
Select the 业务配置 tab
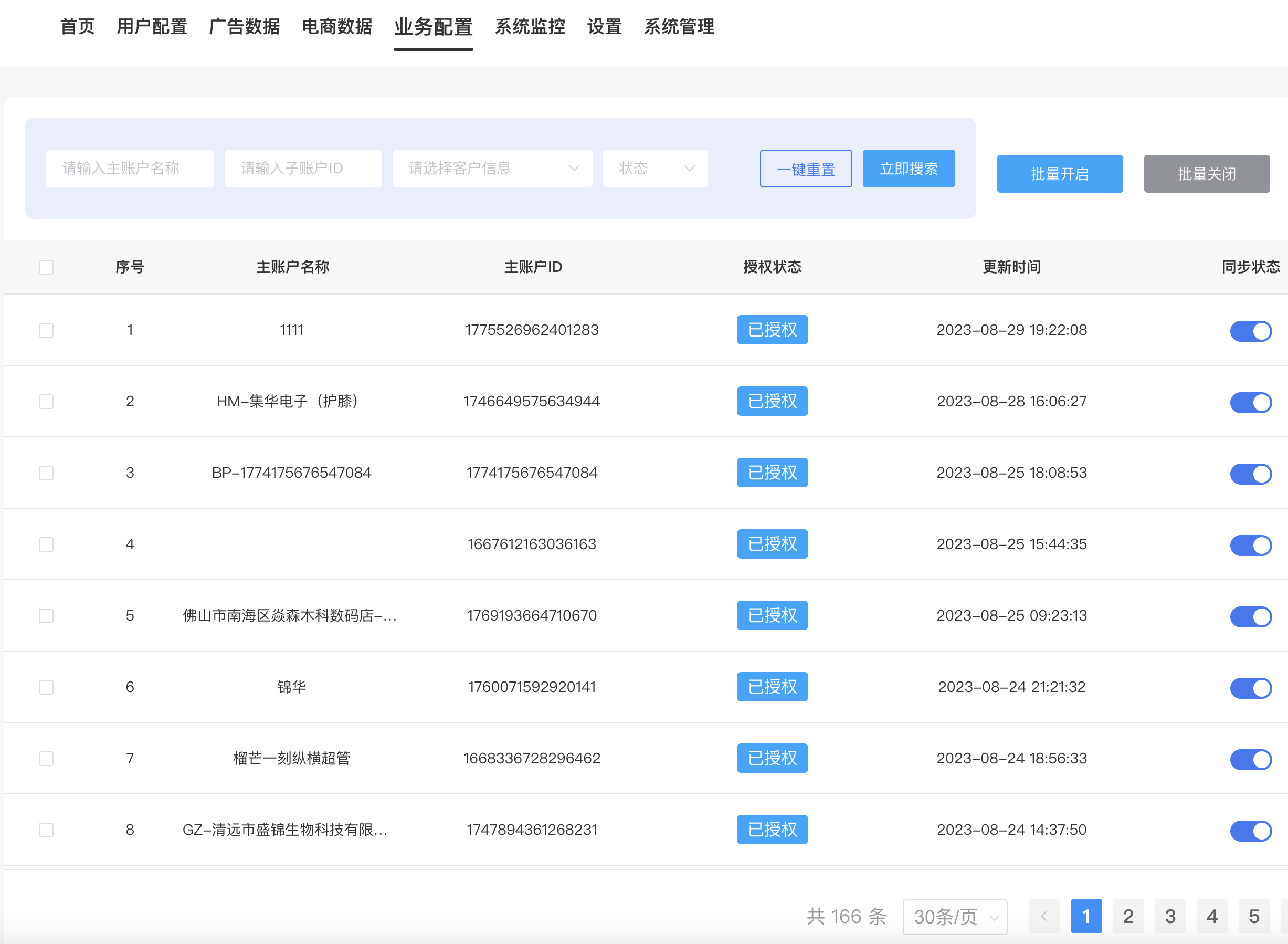tap(434, 26)
